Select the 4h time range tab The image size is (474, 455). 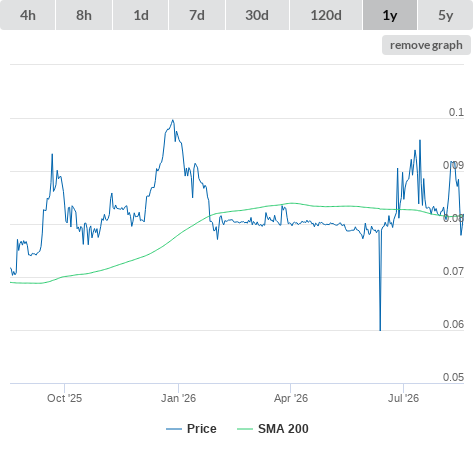[28, 15]
